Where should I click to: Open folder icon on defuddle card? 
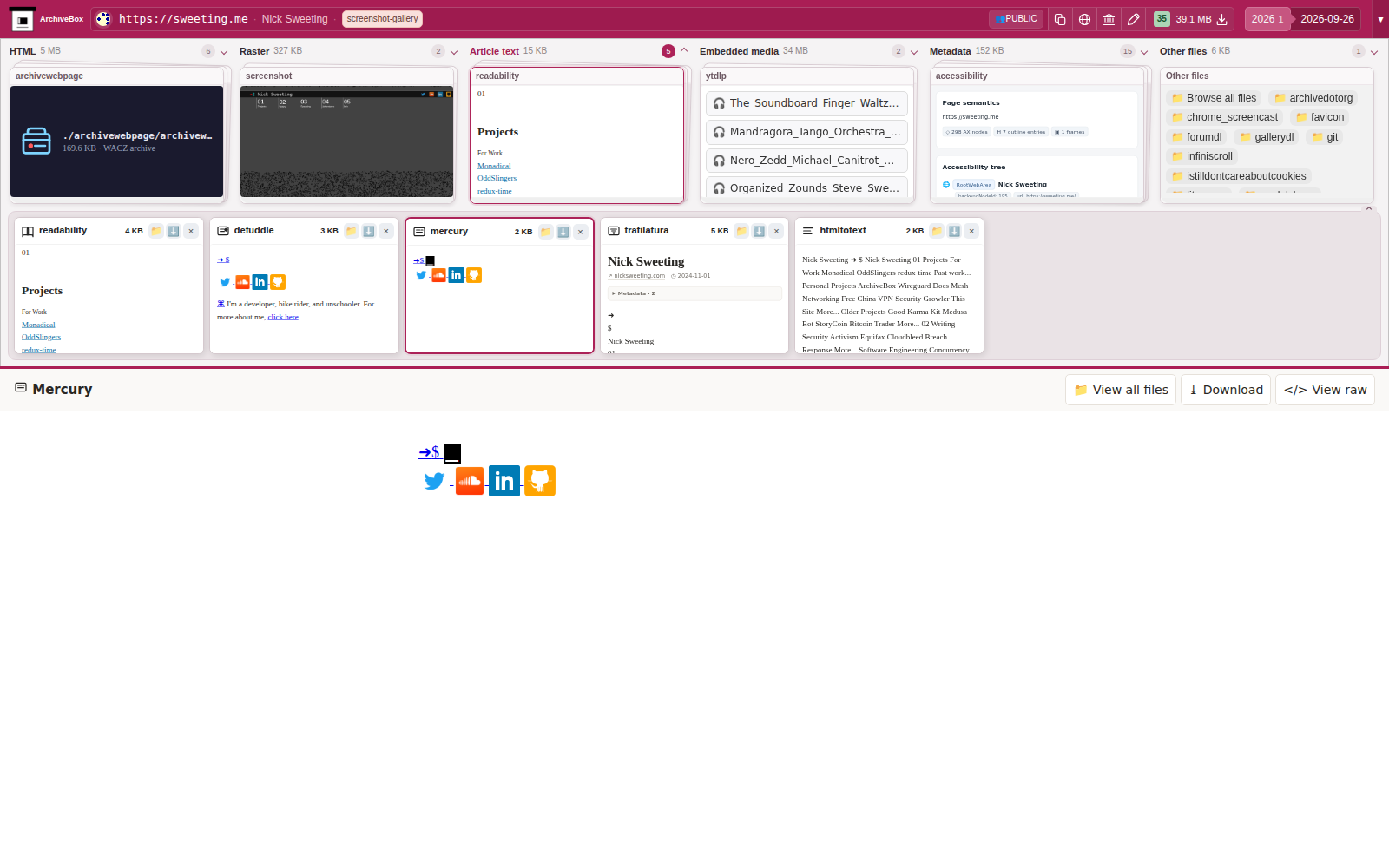352,231
